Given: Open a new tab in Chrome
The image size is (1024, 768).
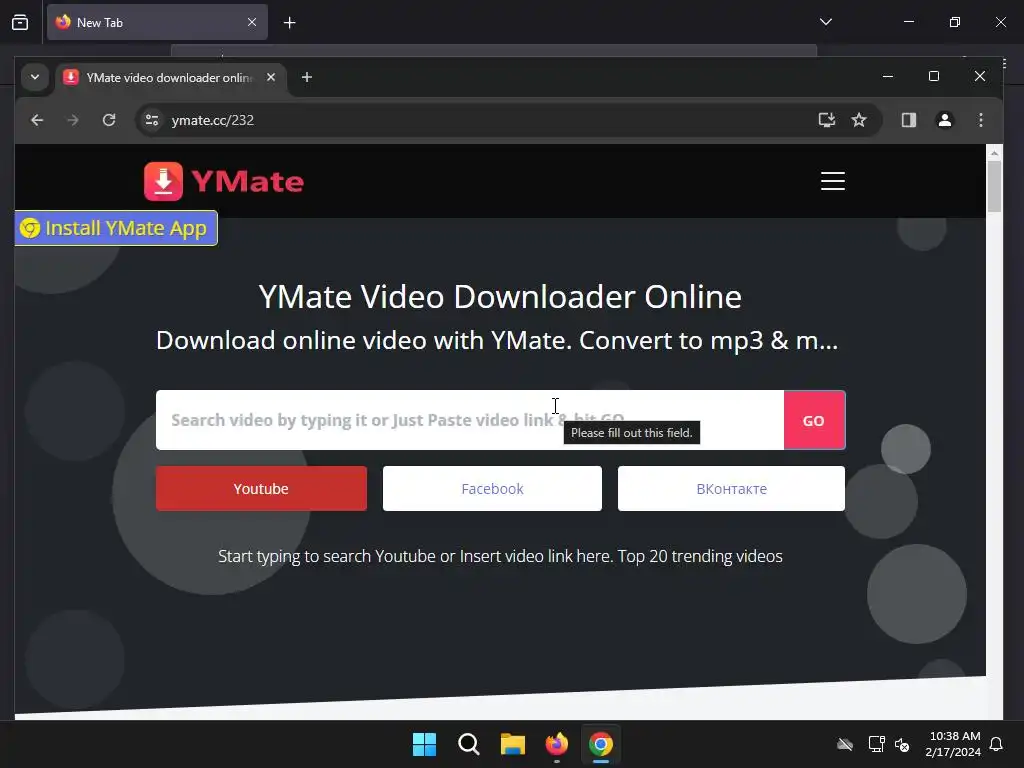Looking at the screenshot, I should click(x=306, y=77).
